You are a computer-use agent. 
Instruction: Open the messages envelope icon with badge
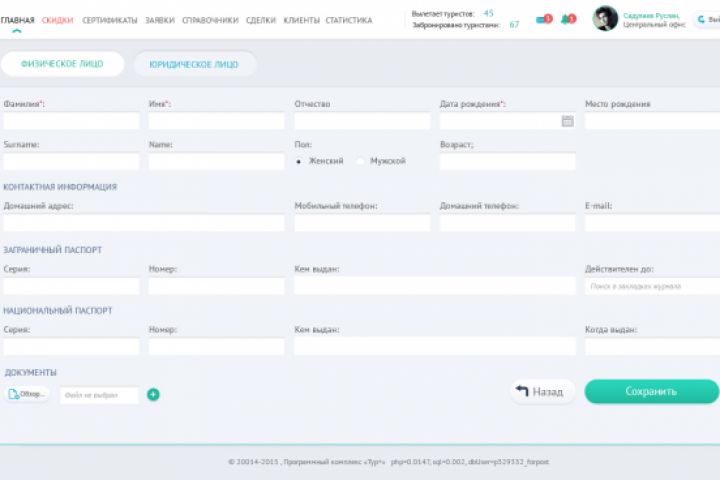click(544, 19)
